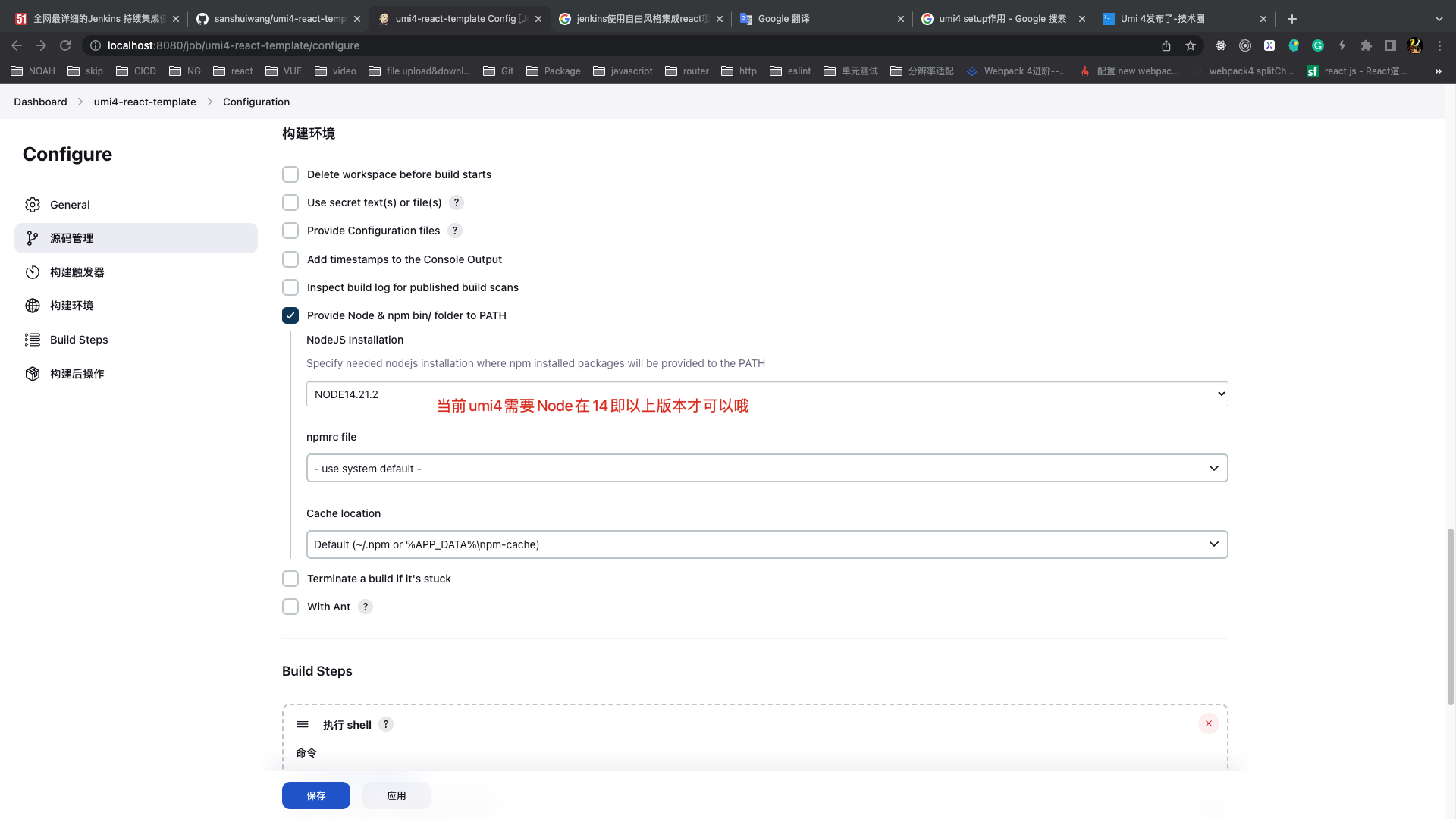1456x819 pixels.
Task: Click umi4-react-template breadcrumb link
Action: [x=145, y=101]
